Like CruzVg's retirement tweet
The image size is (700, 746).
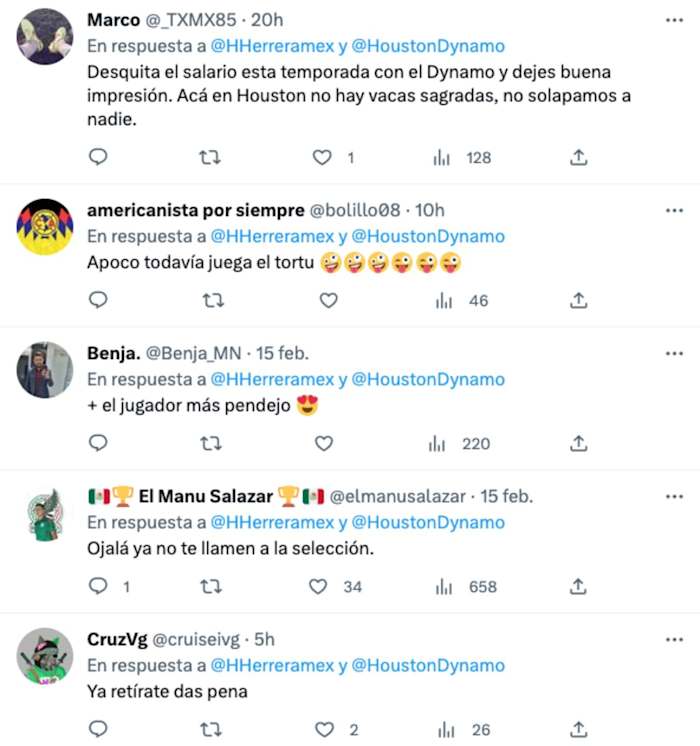coord(322,729)
